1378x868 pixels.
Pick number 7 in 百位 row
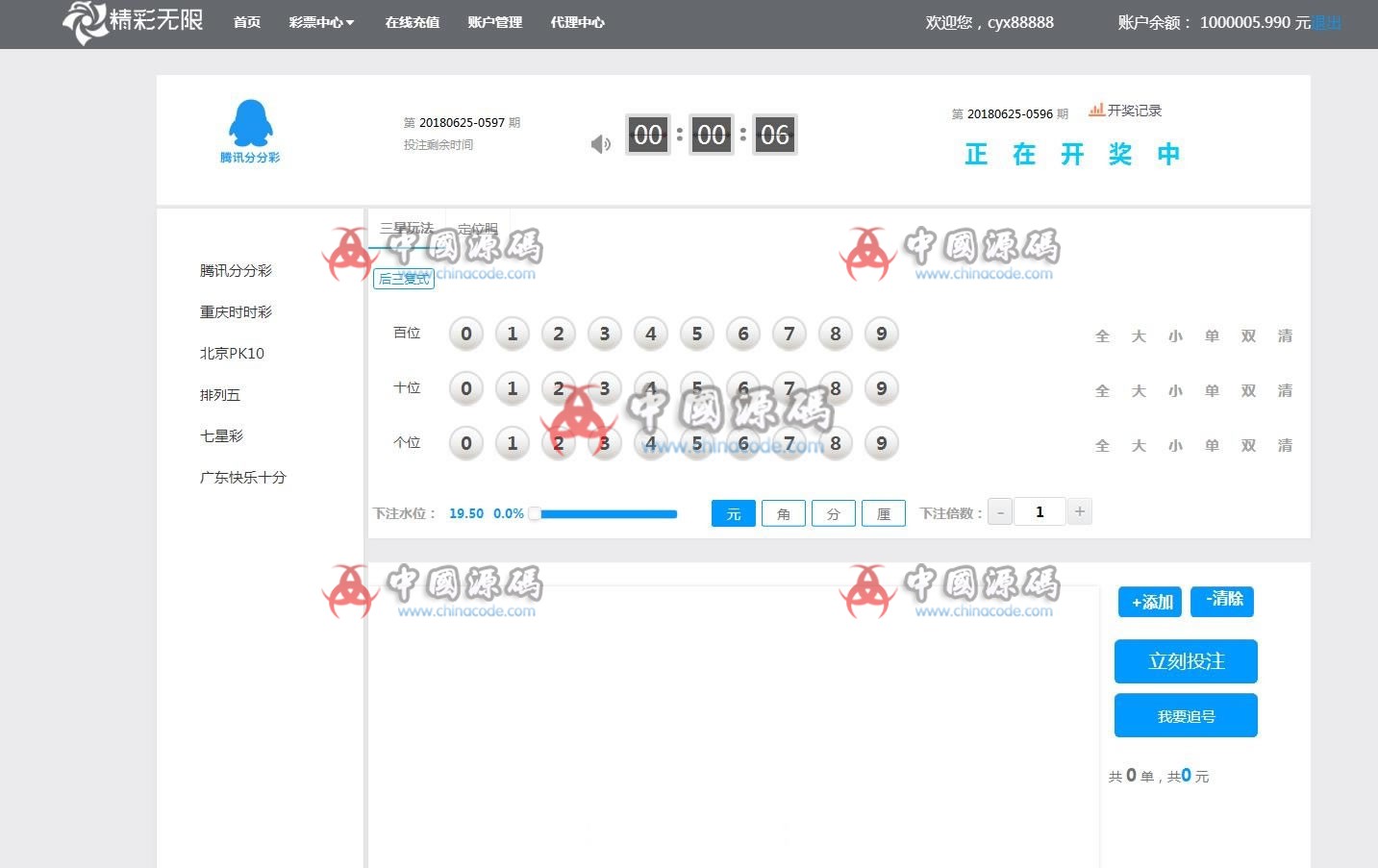point(789,334)
